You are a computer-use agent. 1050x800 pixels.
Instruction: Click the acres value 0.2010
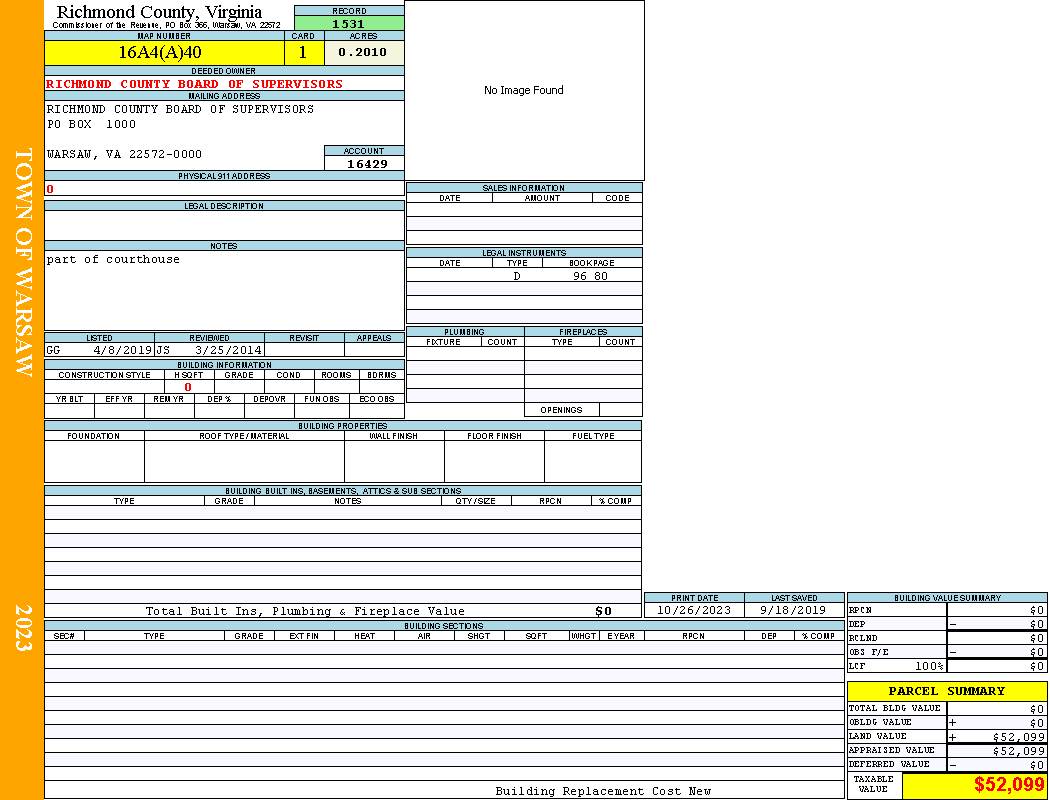pyautogui.click(x=362, y=52)
